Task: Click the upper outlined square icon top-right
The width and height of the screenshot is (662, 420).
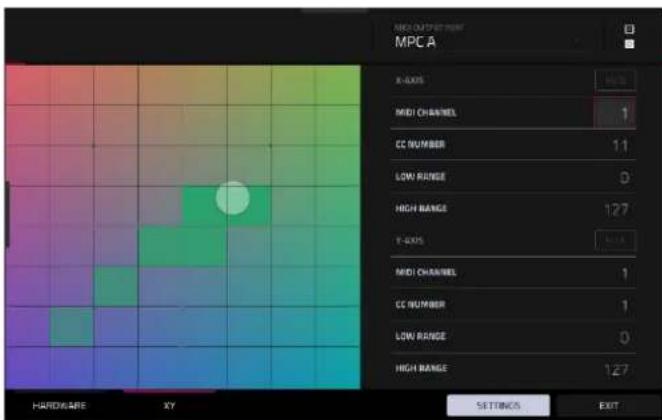Action: 629,29
